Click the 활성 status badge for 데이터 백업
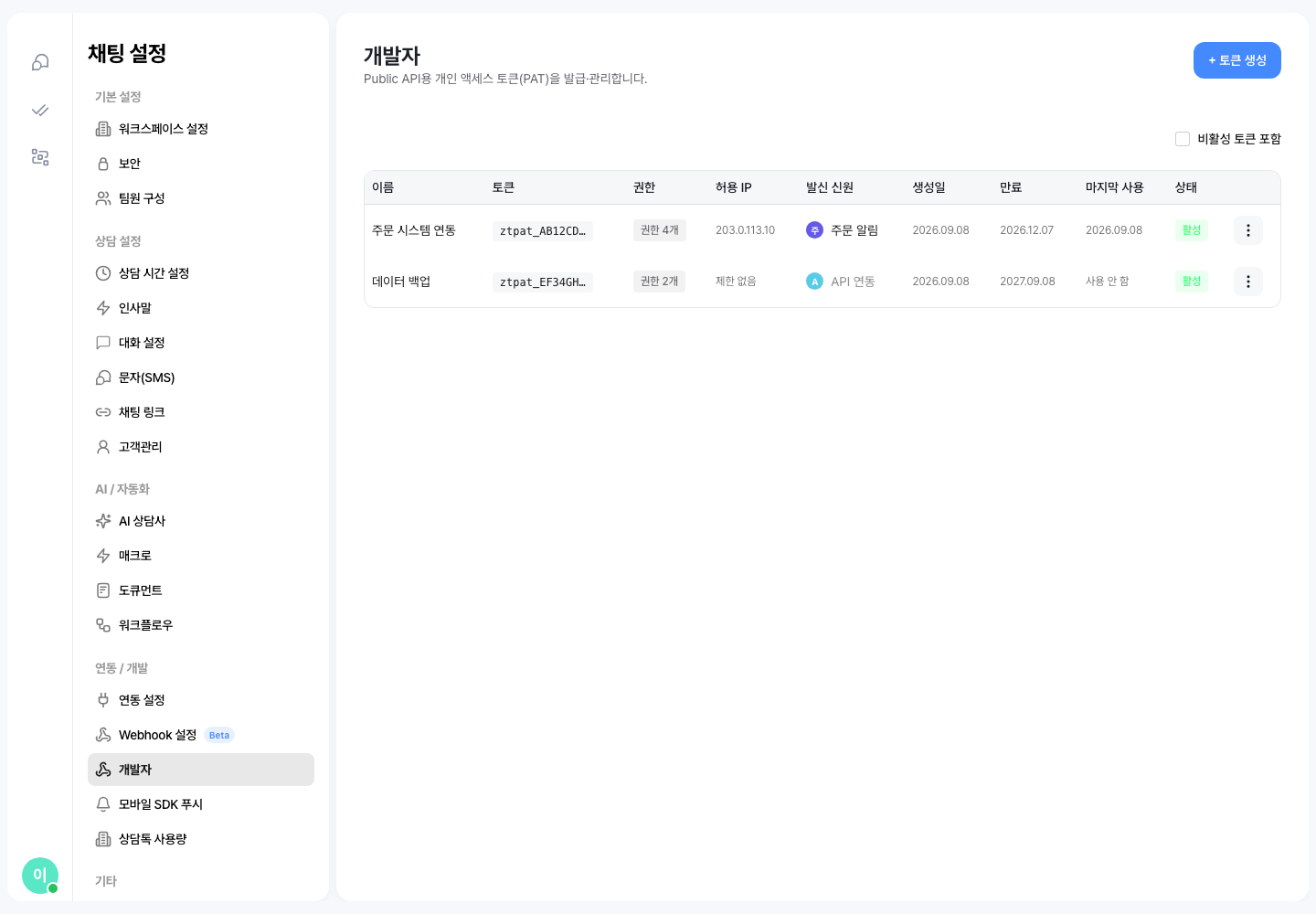 (1192, 282)
